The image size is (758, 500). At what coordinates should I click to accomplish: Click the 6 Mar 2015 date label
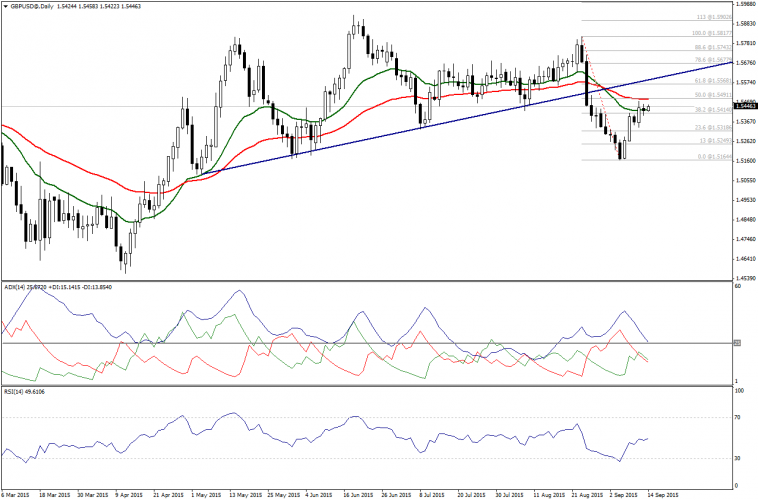click(x=15, y=495)
